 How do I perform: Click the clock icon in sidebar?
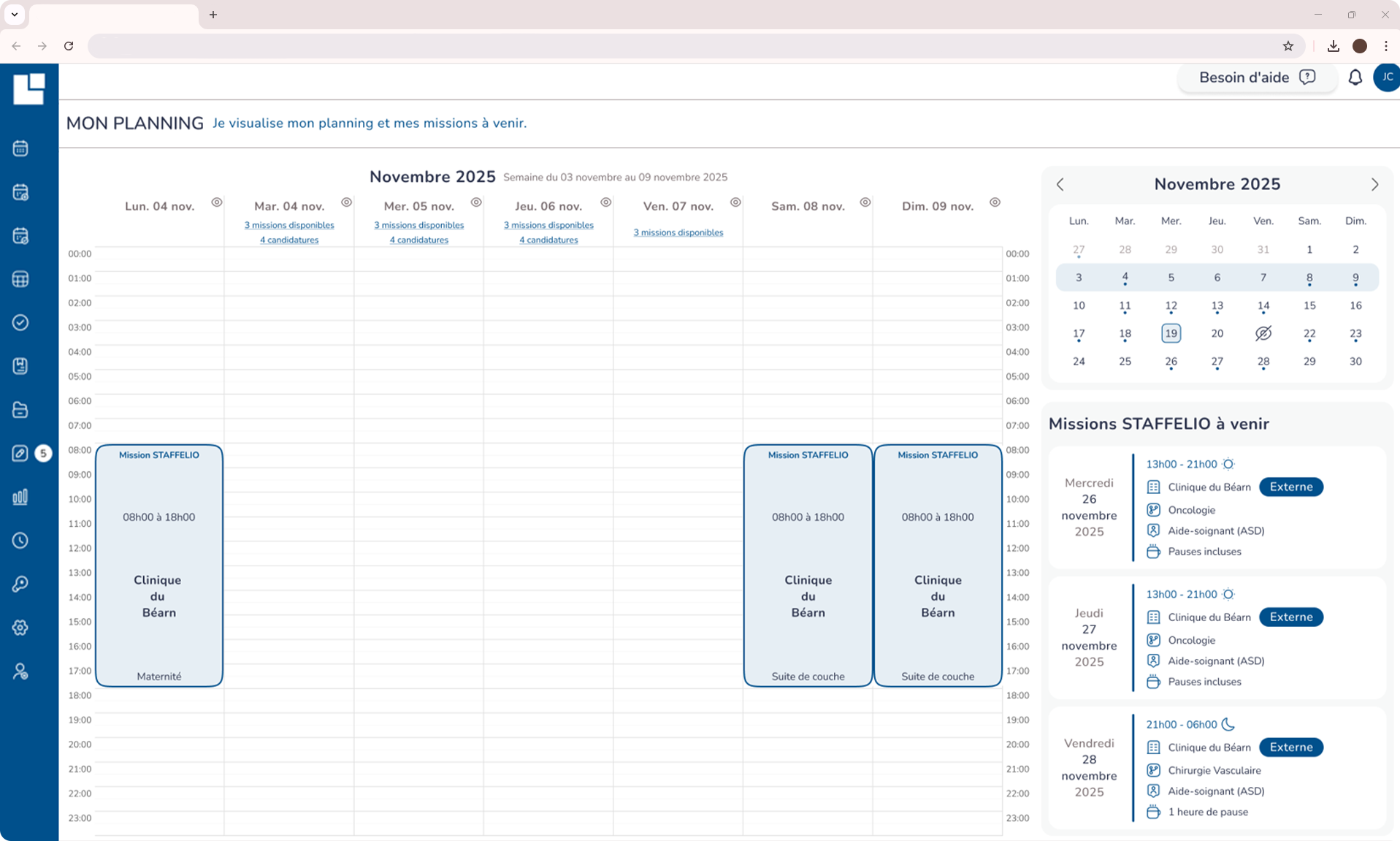tap(20, 541)
